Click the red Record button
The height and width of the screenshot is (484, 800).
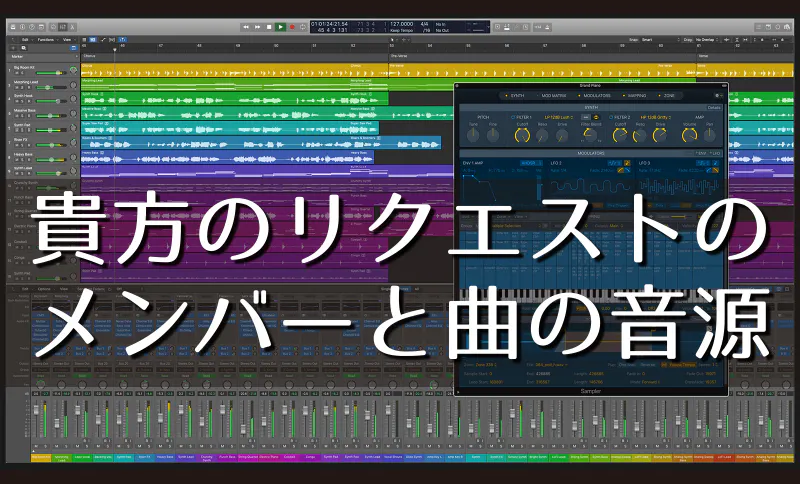pos(293,27)
